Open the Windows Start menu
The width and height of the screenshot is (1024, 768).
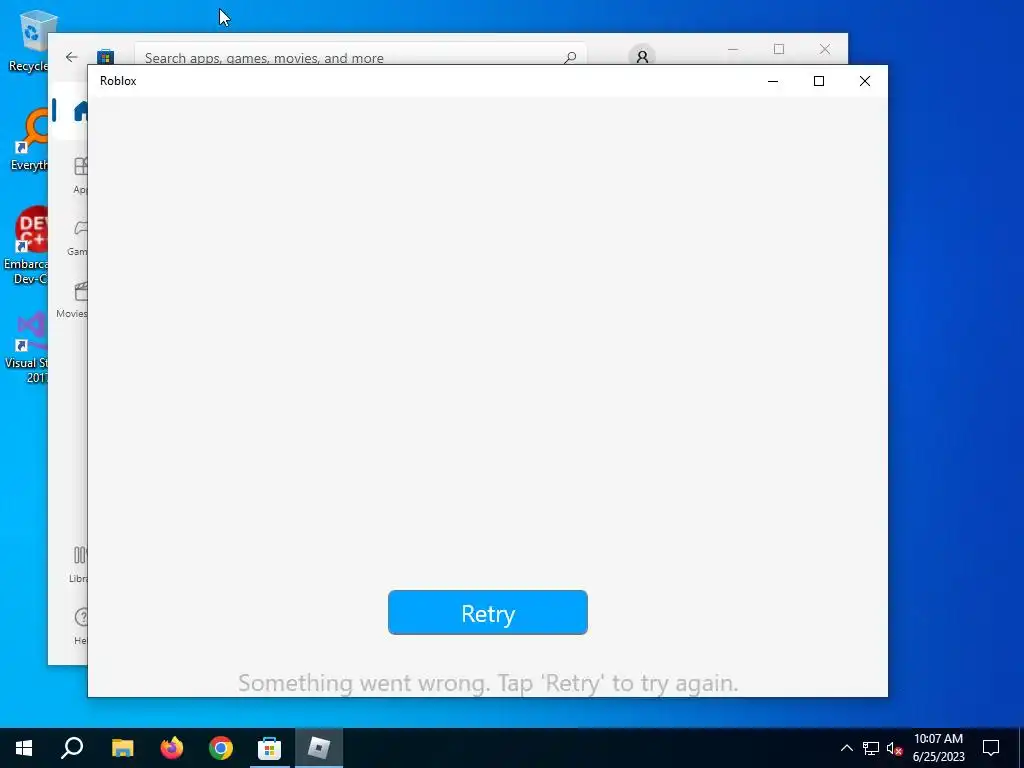[24, 748]
